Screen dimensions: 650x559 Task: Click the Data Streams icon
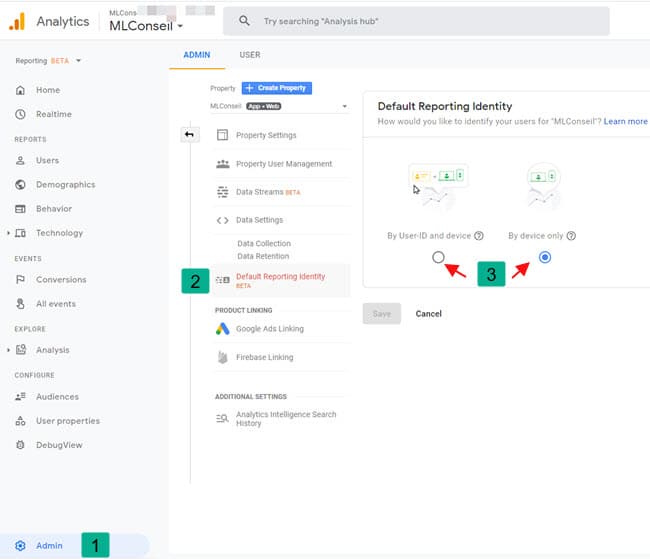click(x=223, y=192)
